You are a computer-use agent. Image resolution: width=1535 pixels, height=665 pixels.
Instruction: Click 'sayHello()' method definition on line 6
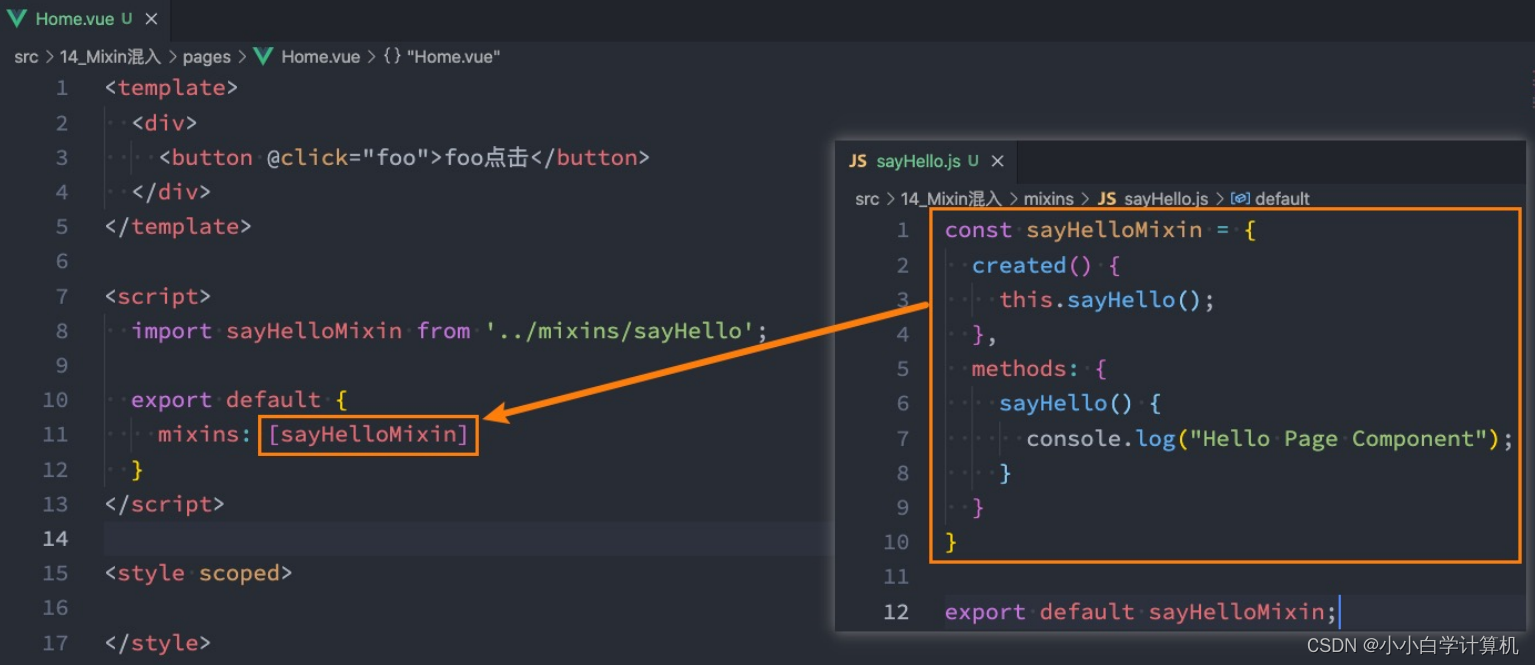point(1066,404)
